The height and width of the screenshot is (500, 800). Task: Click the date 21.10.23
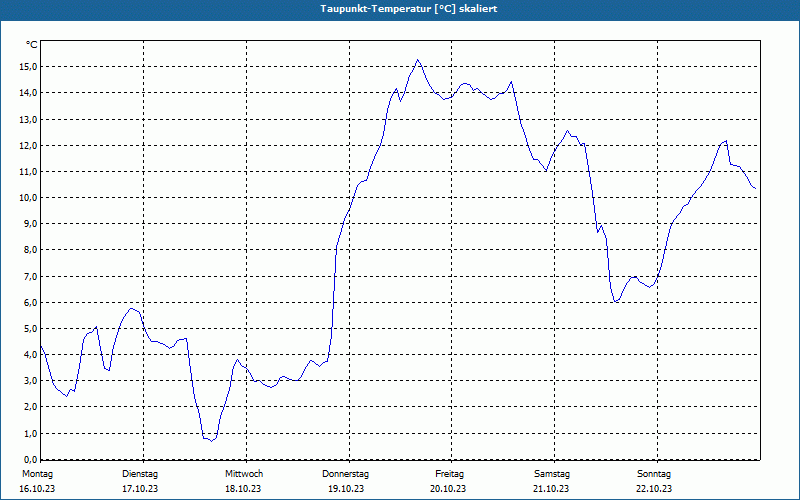pyautogui.click(x=551, y=489)
